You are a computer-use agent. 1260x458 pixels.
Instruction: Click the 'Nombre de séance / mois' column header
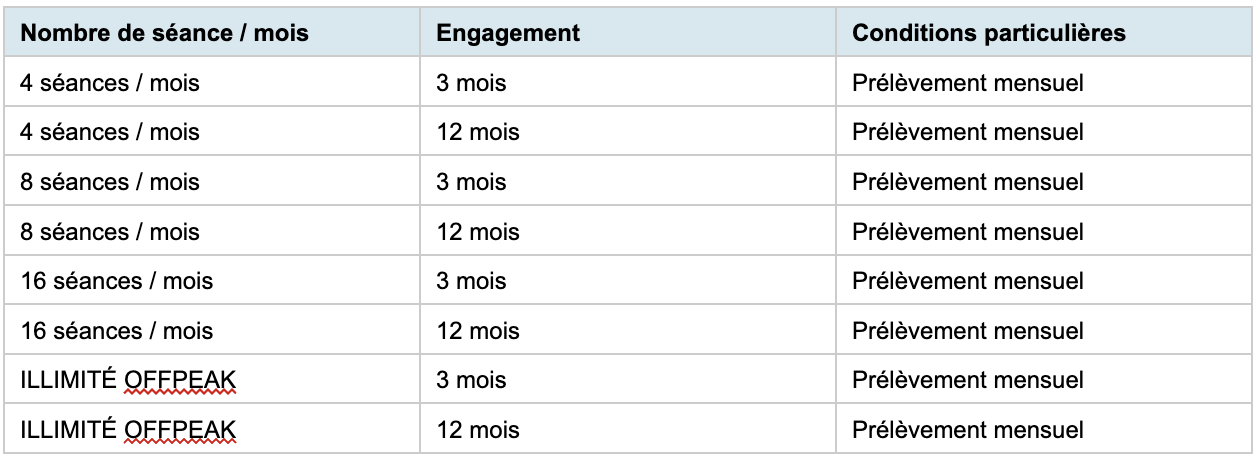click(x=213, y=33)
